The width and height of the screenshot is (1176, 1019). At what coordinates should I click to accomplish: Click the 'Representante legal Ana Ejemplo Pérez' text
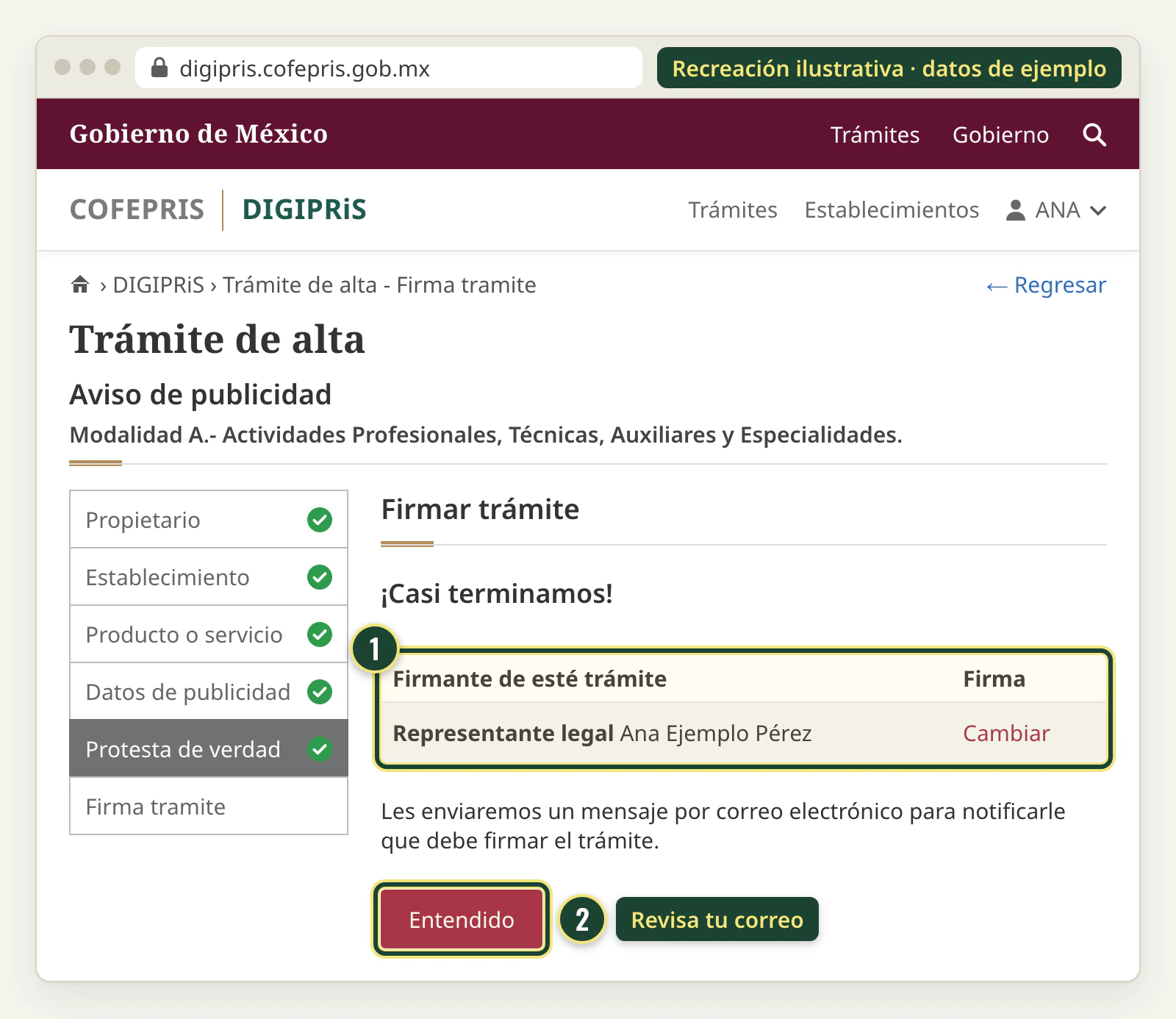click(602, 733)
